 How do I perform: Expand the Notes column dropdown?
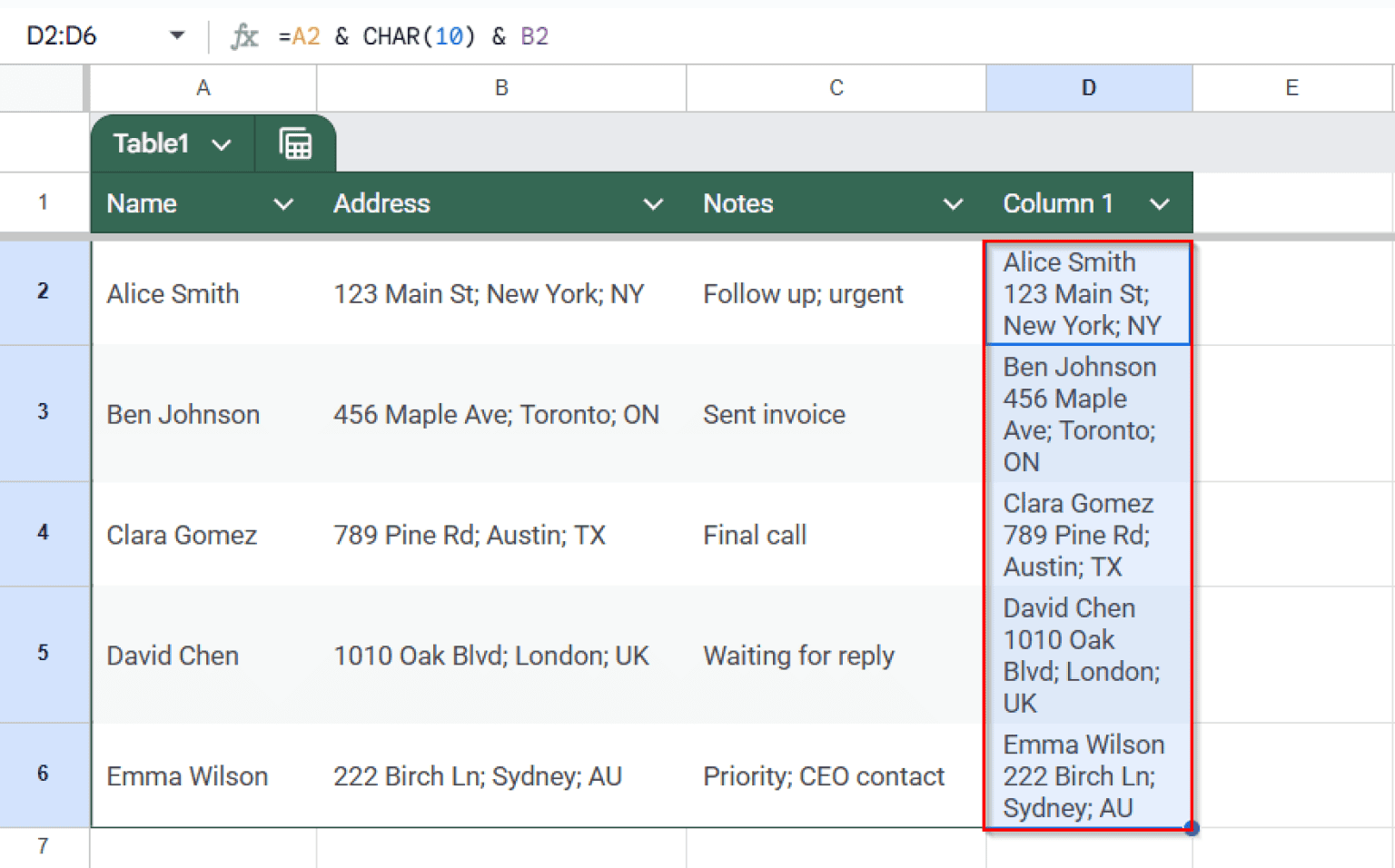pos(953,203)
